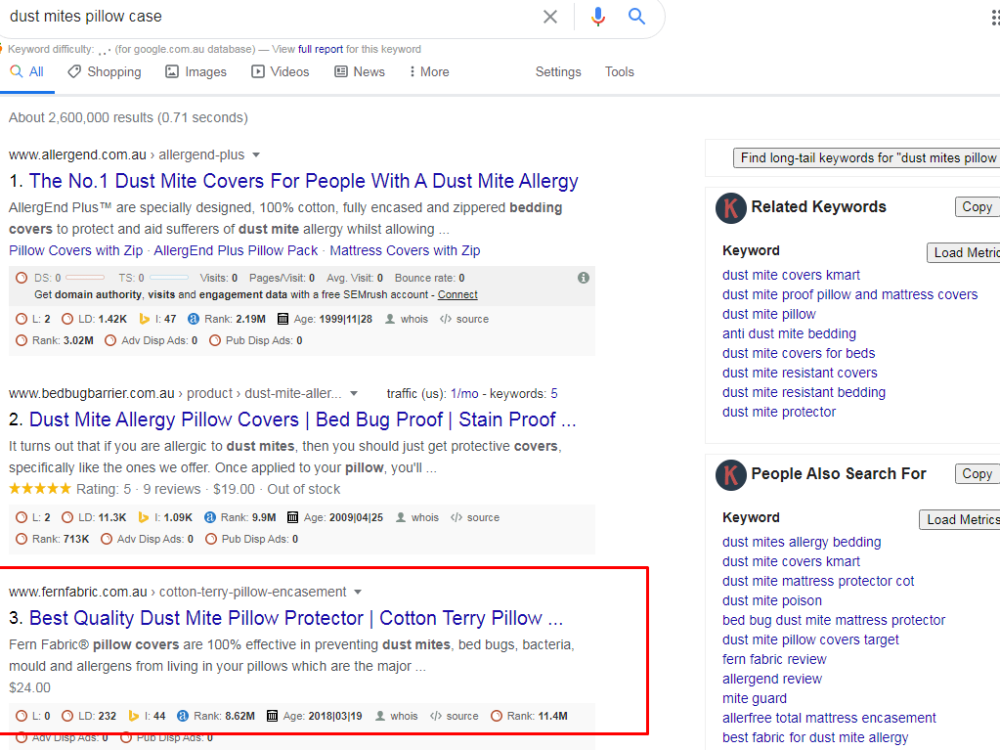Click keyword mite guard
The width and height of the screenshot is (1000, 750).
(754, 698)
